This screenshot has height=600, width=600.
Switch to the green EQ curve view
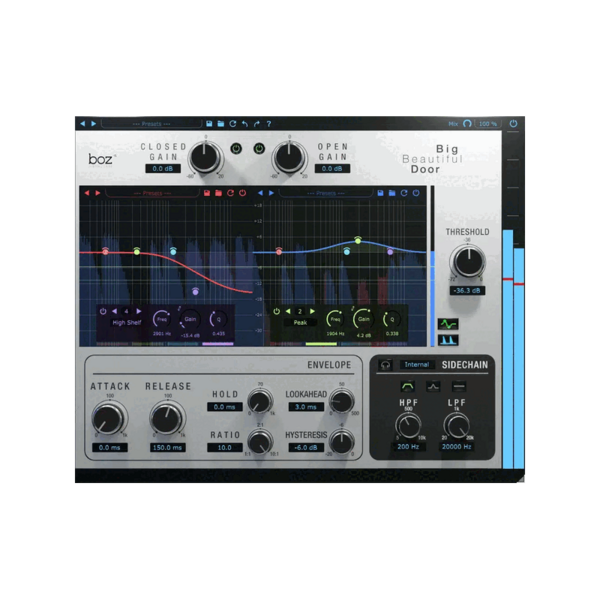448,324
